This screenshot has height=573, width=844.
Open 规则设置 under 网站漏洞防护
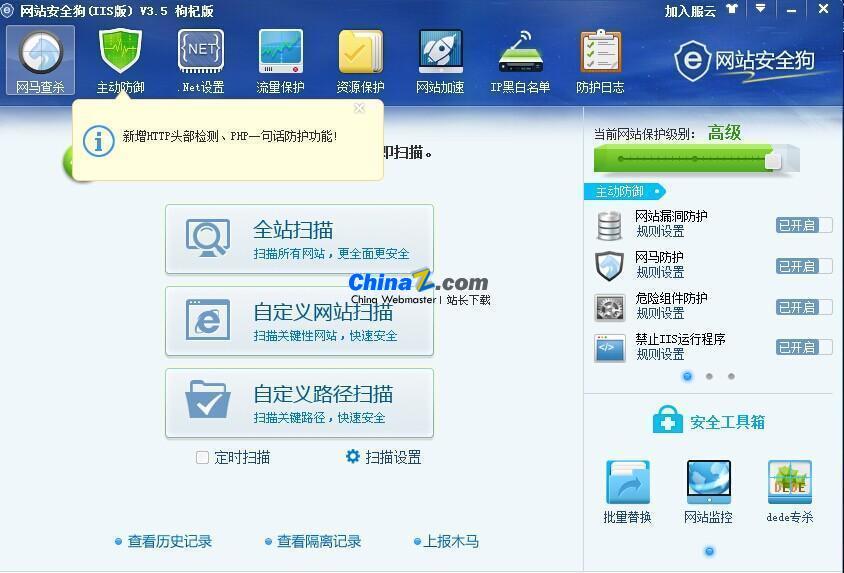coord(660,232)
